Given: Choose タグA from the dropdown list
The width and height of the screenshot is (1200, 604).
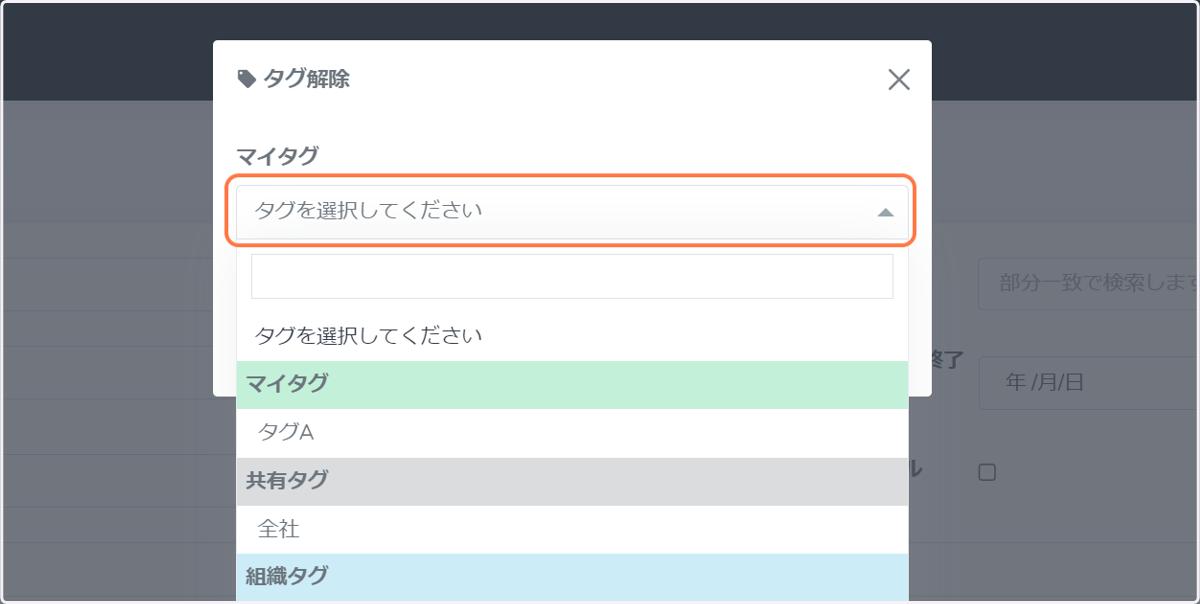Looking at the screenshot, I should (572, 433).
